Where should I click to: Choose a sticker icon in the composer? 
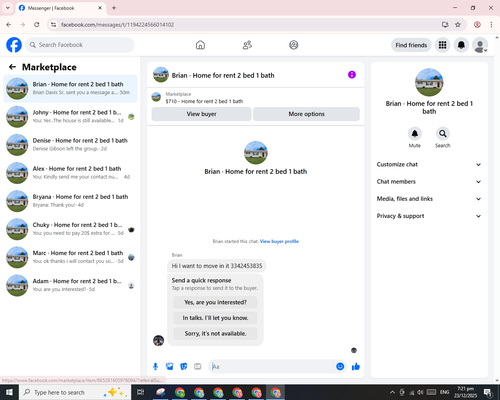pyautogui.click(x=184, y=367)
